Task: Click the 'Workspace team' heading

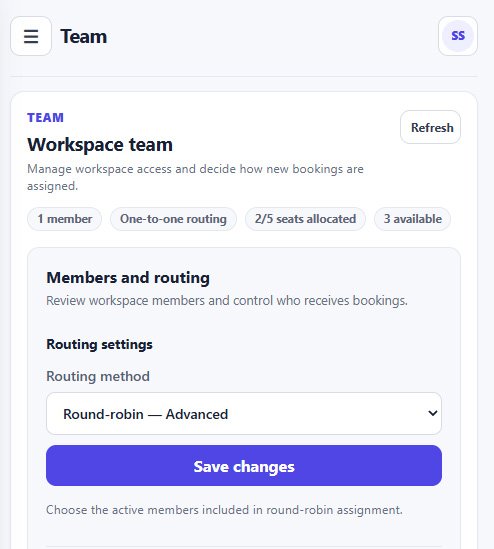Action: coord(100,145)
